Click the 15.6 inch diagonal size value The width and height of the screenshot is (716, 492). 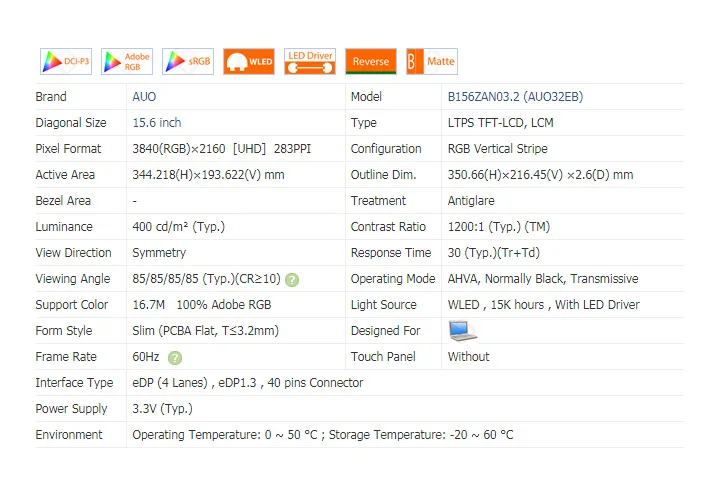click(157, 123)
